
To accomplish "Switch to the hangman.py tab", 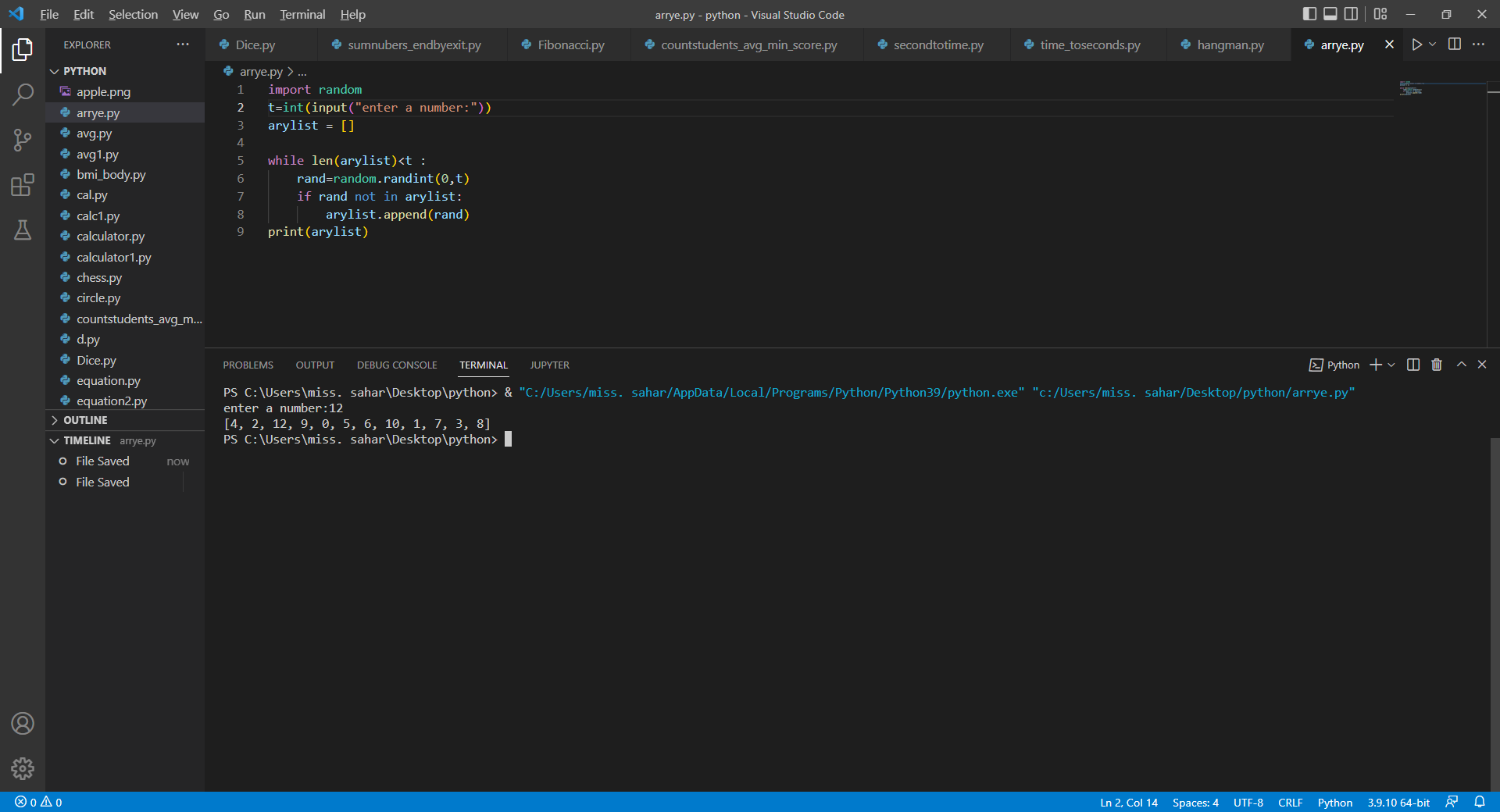I will [x=1230, y=45].
